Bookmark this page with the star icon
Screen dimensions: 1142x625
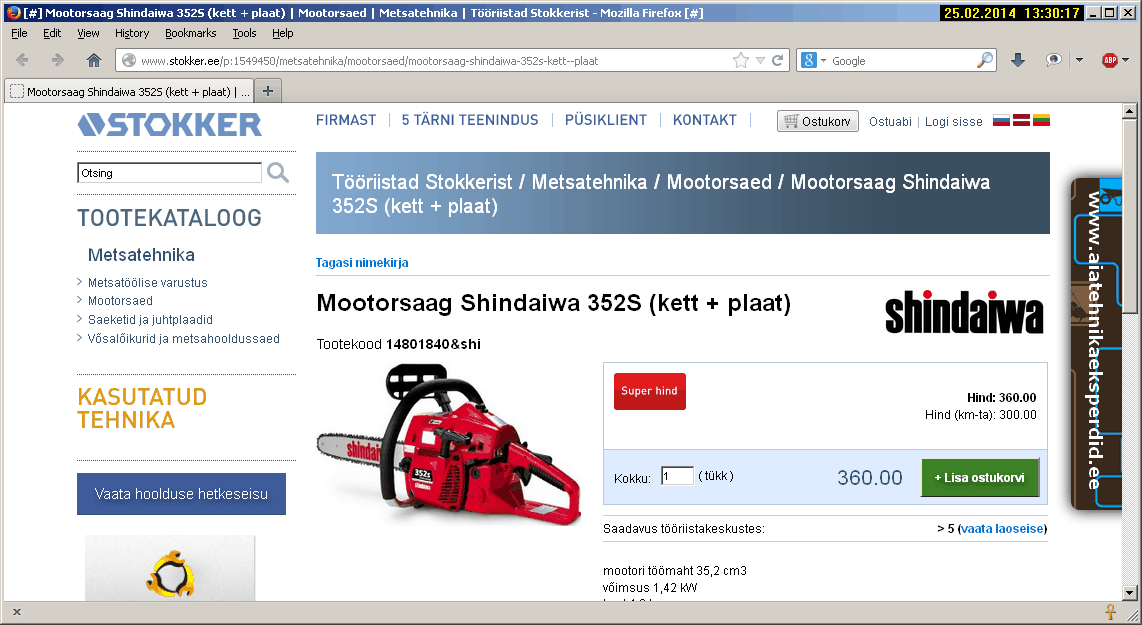click(x=741, y=60)
